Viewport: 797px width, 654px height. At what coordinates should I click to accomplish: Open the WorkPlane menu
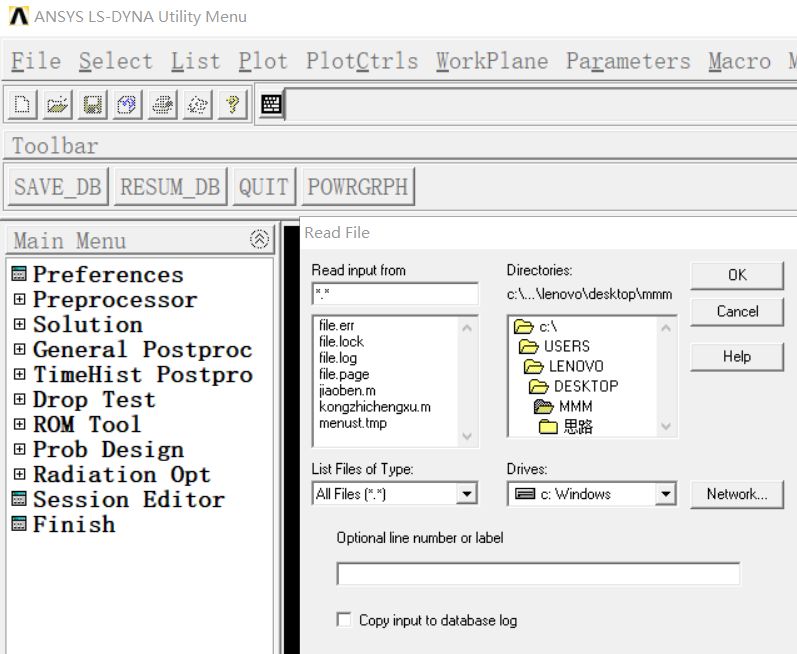pyautogui.click(x=492, y=61)
